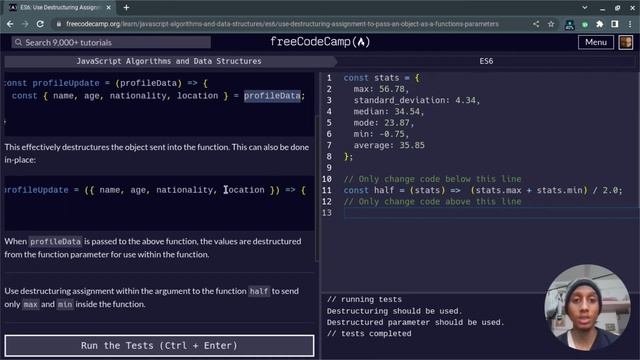The height and width of the screenshot is (360, 640).
Task: Click the browser forward arrow
Action: 25,24
